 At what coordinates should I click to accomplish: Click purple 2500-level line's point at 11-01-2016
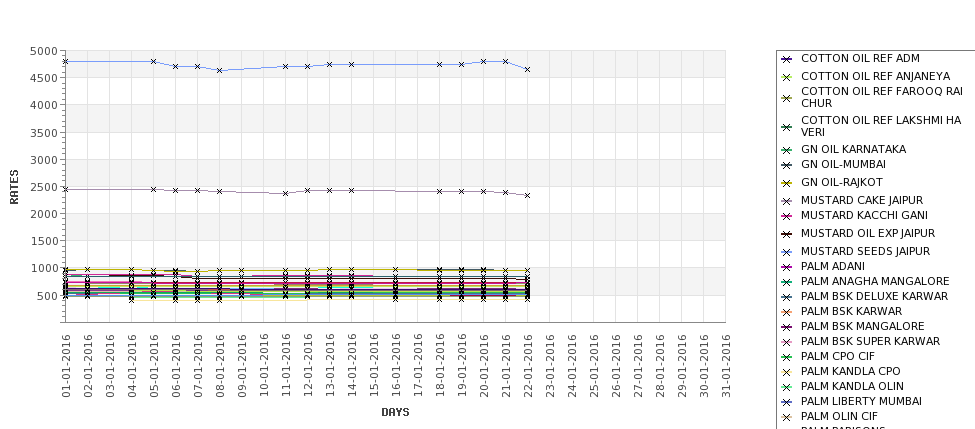285,193
